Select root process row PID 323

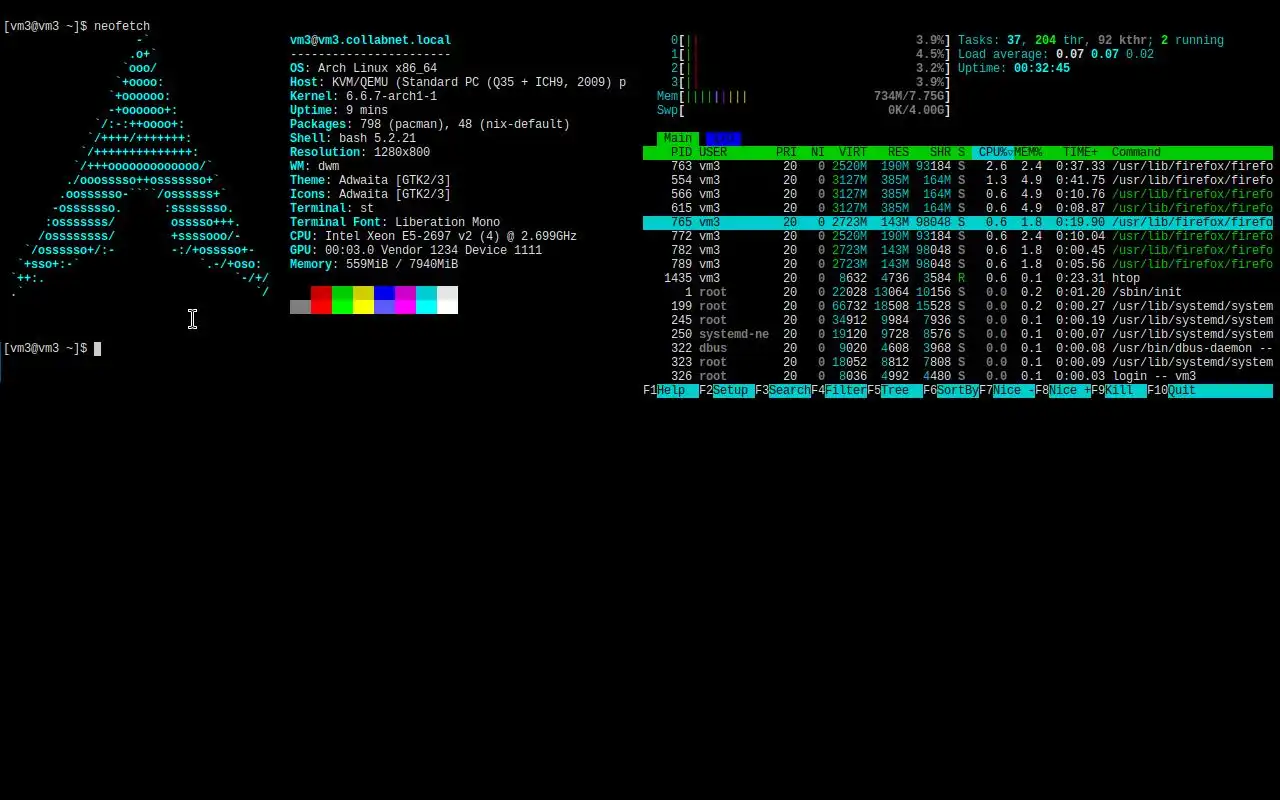(958, 362)
